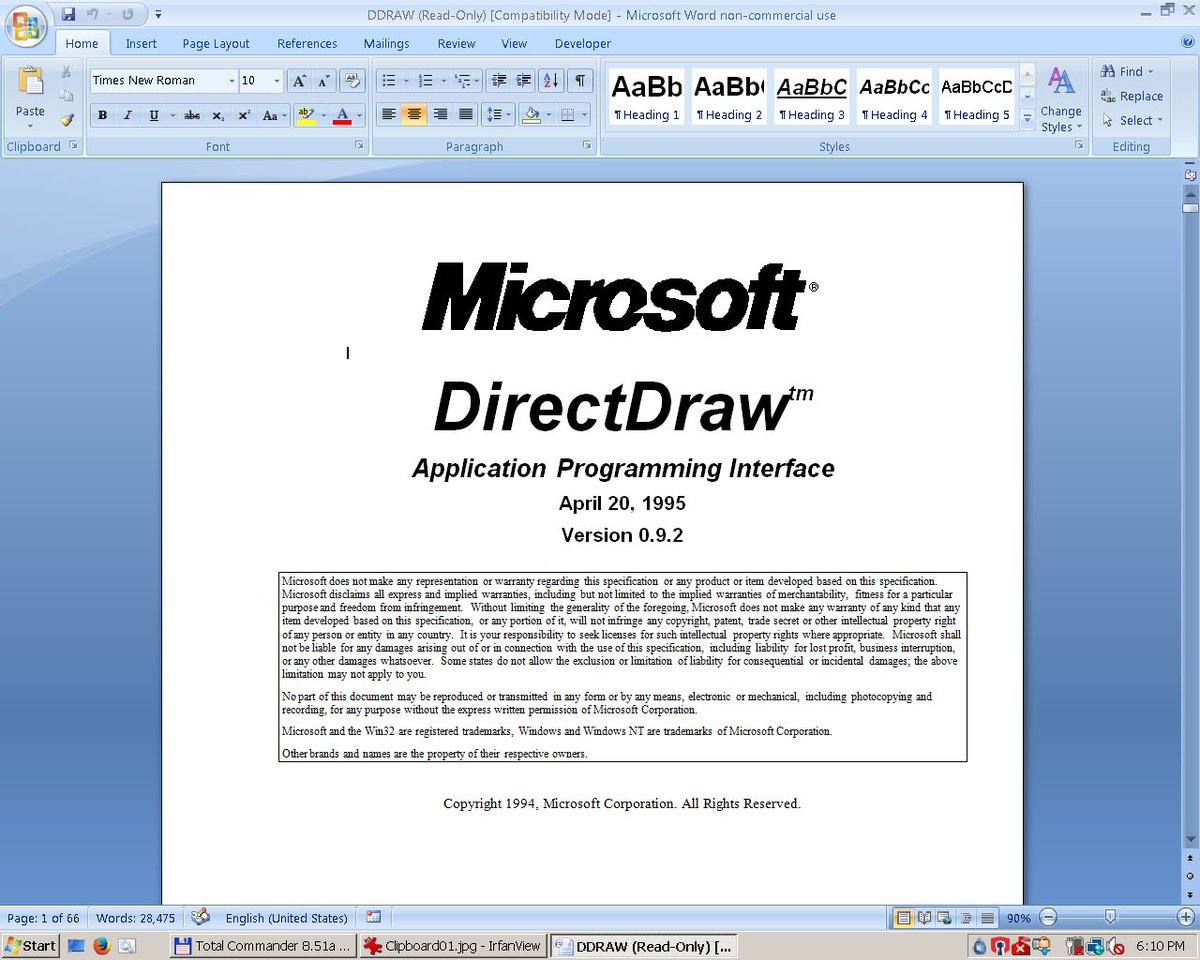Click the macro recording icon in status bar
Screen dimensions: 1200x960
(x=374, y=917)
